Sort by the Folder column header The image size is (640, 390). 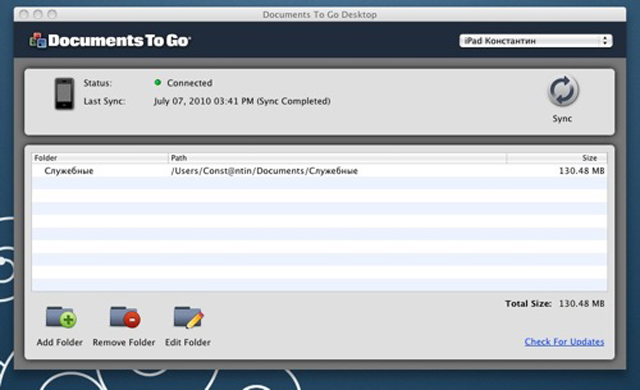pyautogui.click(x=100, y=158)
